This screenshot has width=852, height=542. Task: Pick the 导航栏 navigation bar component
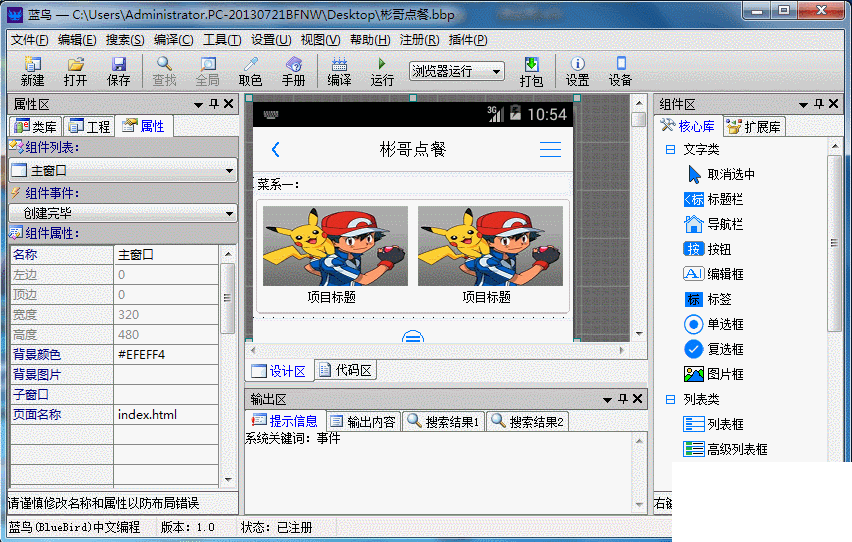click(x=713, y=225)
